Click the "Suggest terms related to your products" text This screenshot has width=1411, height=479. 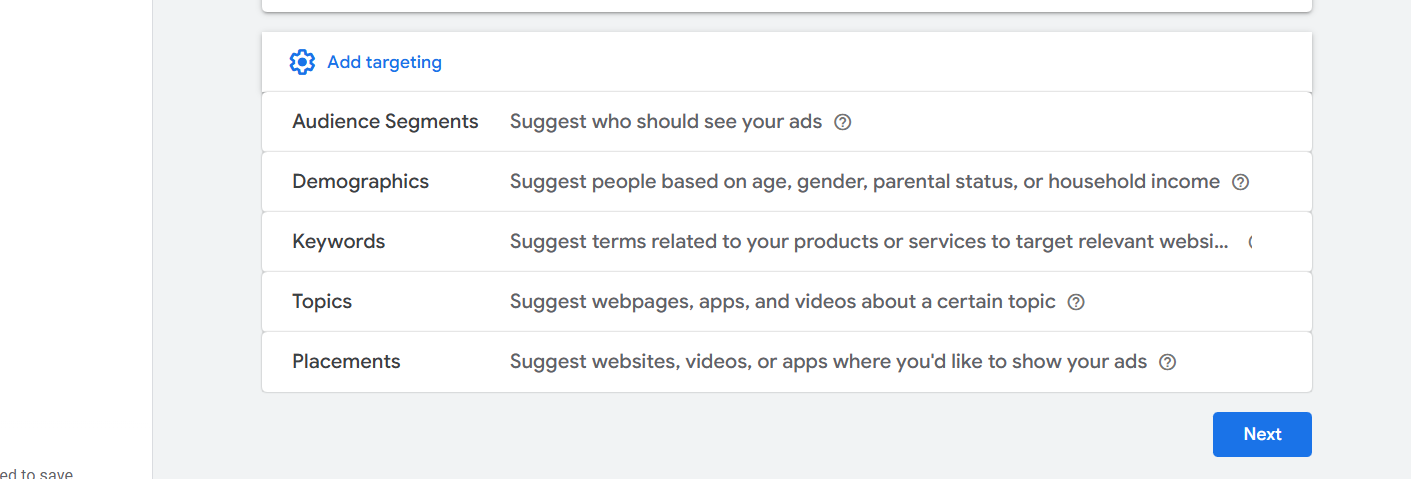868,242
